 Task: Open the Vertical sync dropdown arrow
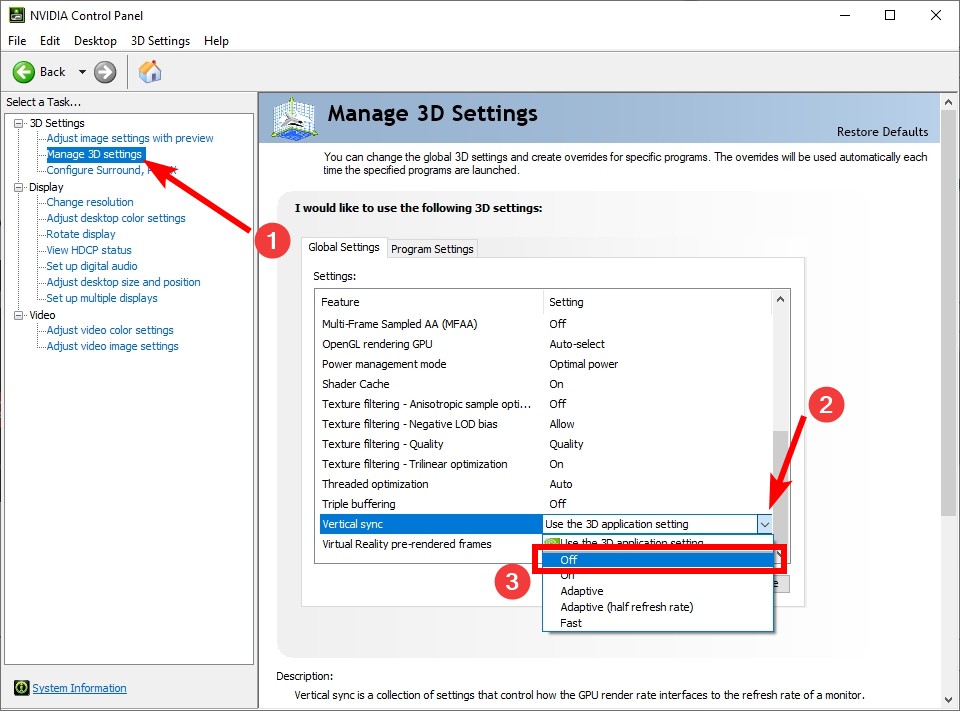765,524
